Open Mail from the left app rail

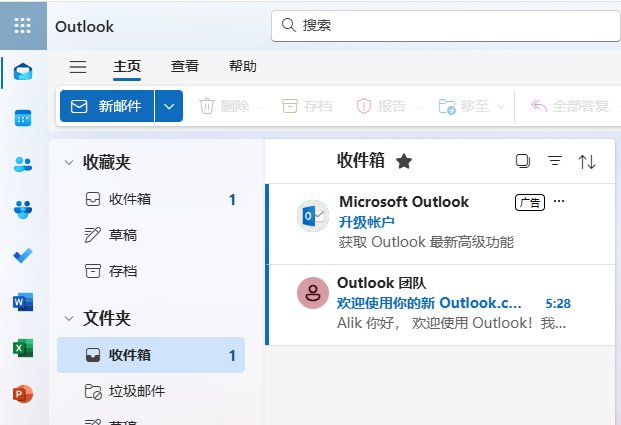tap(23, 72)
